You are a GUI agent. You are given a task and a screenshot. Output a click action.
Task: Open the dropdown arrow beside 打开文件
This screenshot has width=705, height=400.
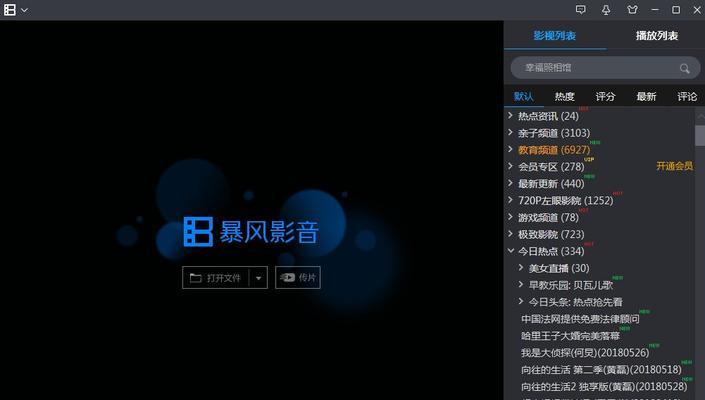[x=259, y=278]
